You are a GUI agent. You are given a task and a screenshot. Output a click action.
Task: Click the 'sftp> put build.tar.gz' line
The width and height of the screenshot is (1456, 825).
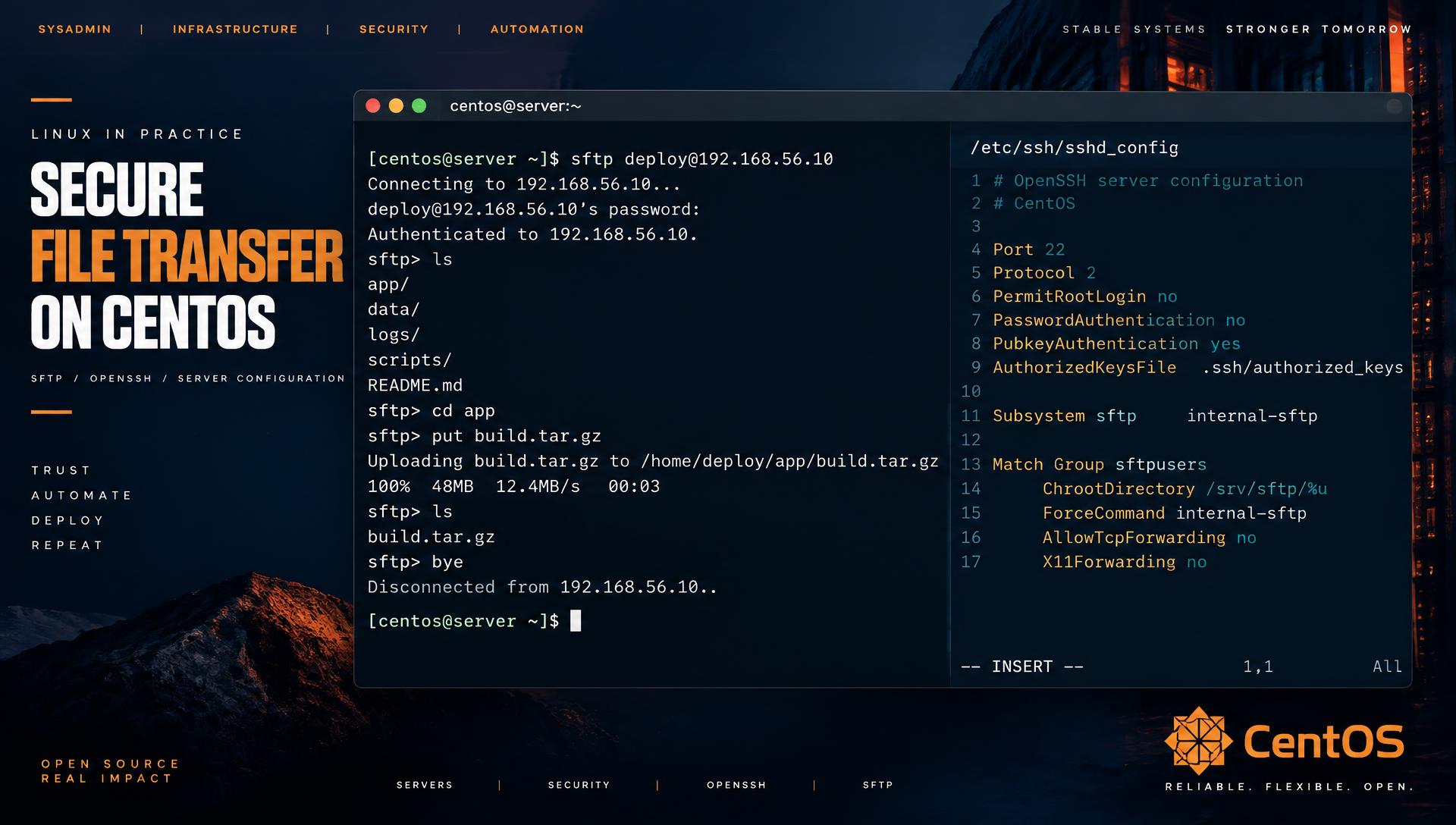tap(484, 436)
